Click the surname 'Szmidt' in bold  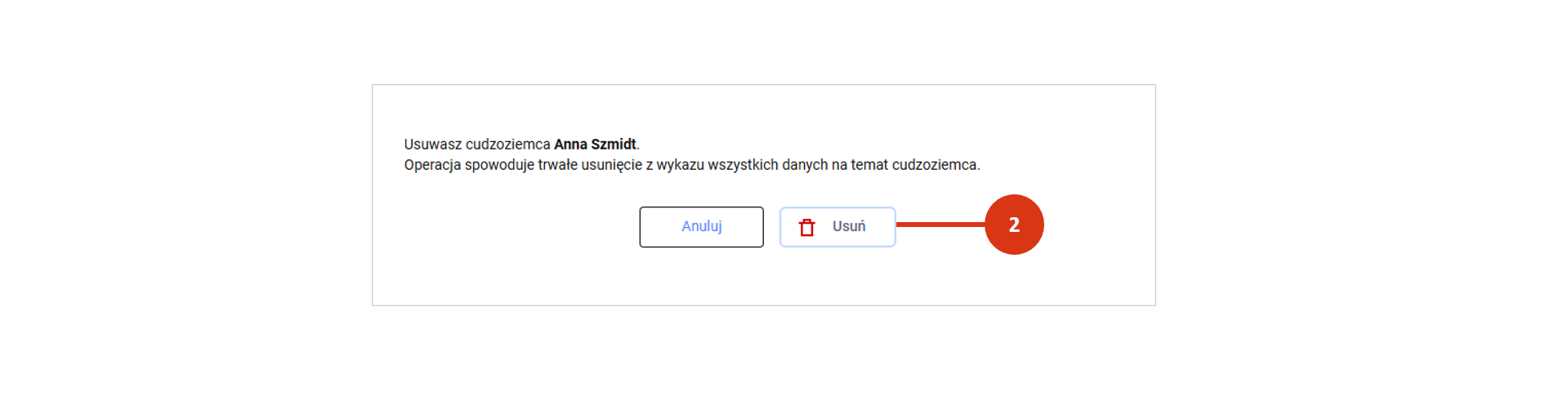coord(614,145)
